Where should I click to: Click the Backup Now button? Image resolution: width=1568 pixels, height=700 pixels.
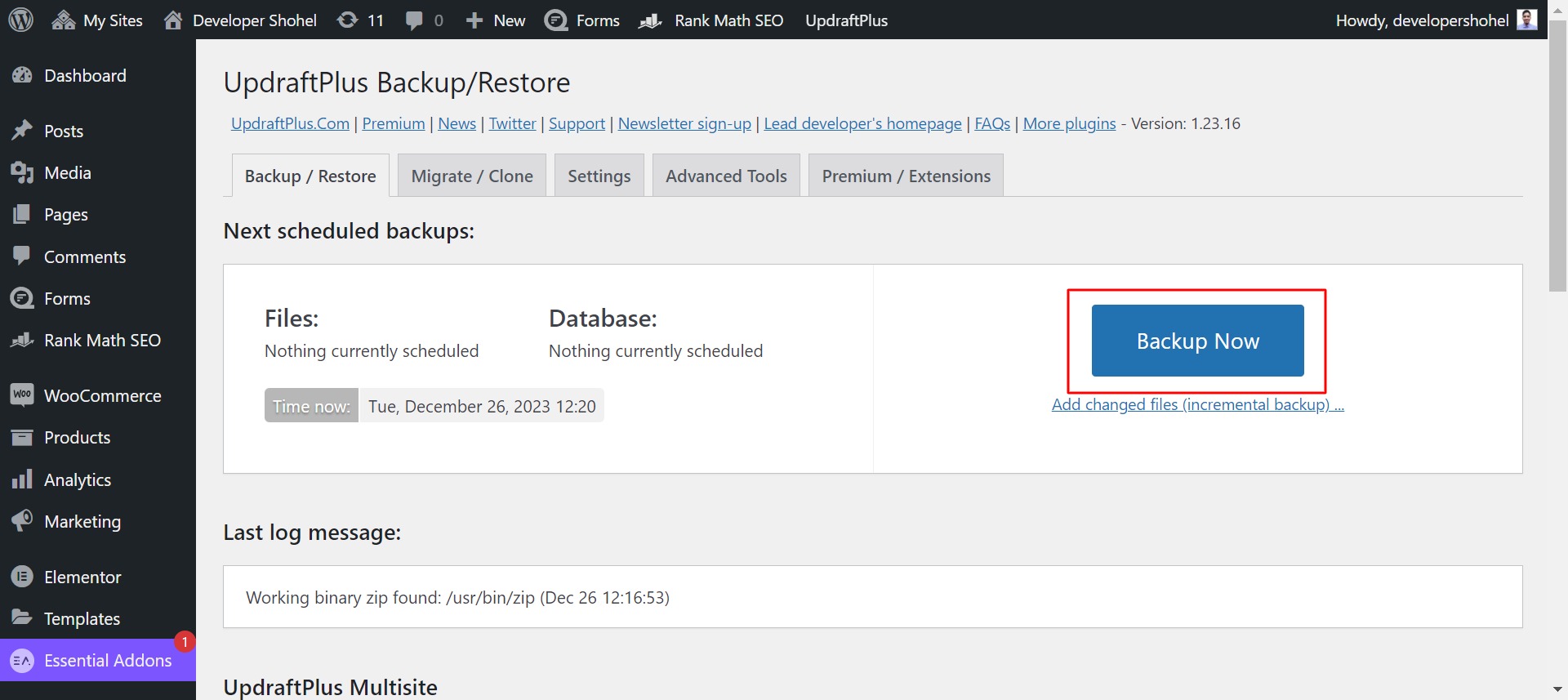tap(1197, 341)
